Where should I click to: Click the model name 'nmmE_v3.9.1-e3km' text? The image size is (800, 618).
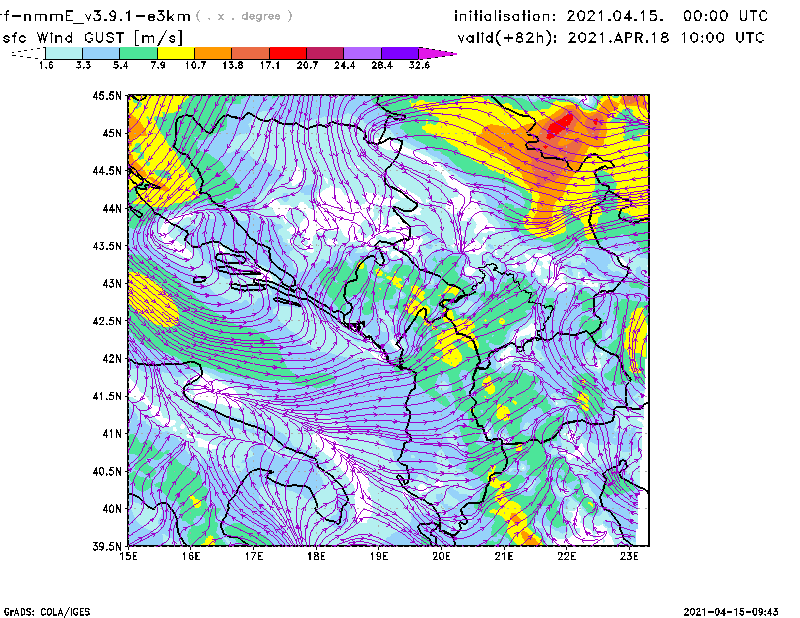coord(107,16)
